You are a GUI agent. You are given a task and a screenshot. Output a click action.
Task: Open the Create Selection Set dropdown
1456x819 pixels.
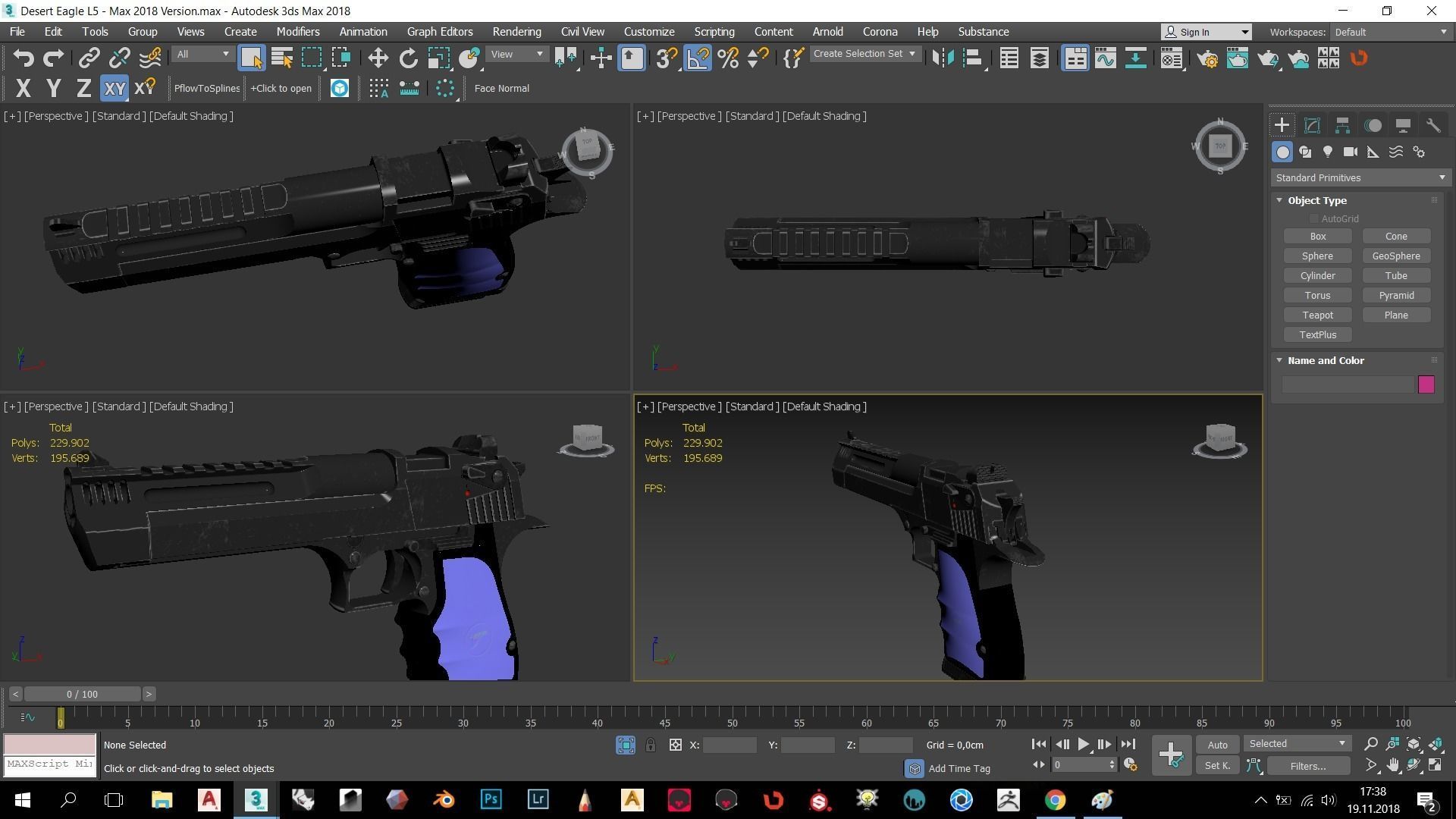click(864, 54)
